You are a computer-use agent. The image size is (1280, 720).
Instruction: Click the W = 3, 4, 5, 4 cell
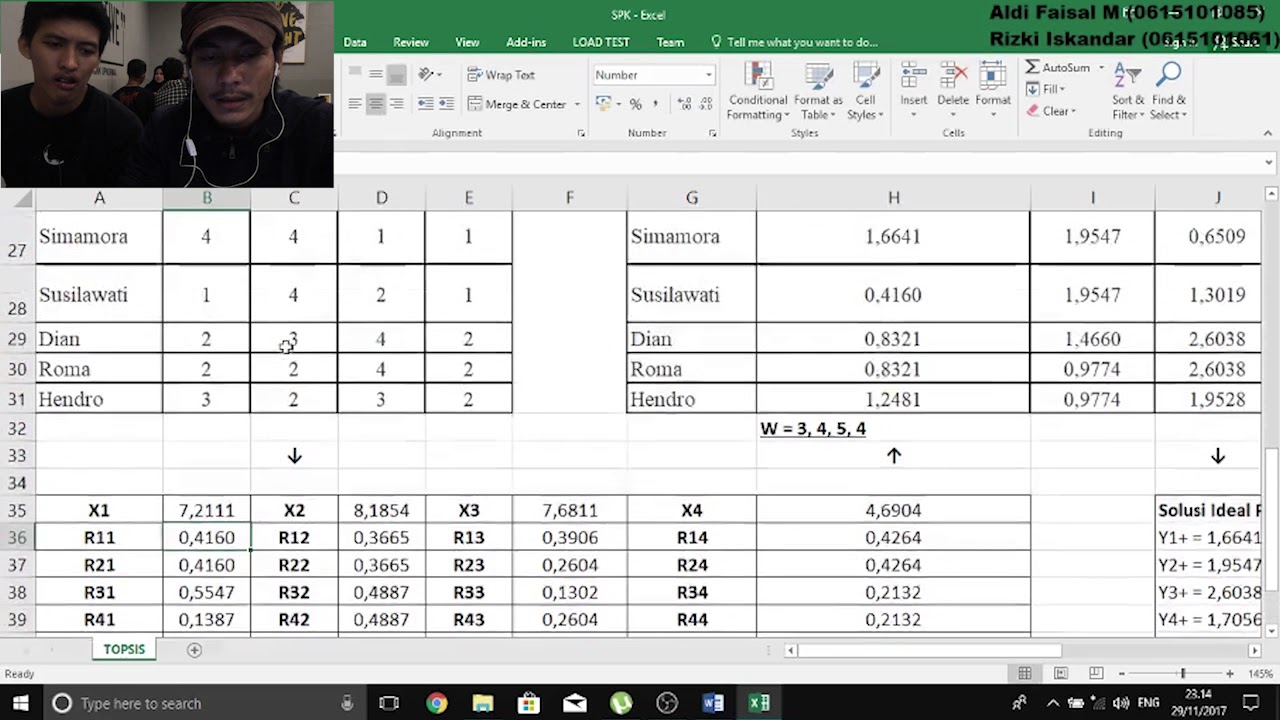(893, 428)
